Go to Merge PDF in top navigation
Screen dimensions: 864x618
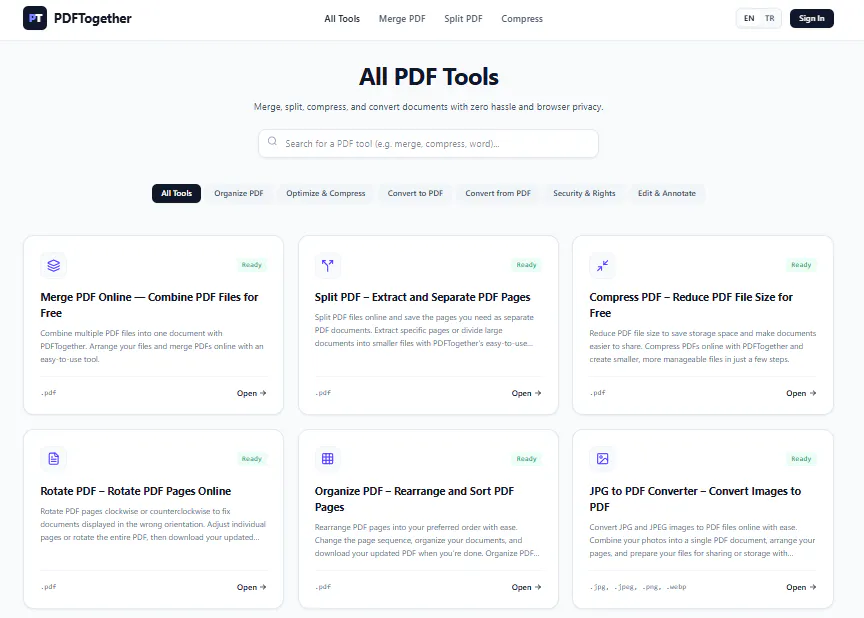click(x=402, y=19)
